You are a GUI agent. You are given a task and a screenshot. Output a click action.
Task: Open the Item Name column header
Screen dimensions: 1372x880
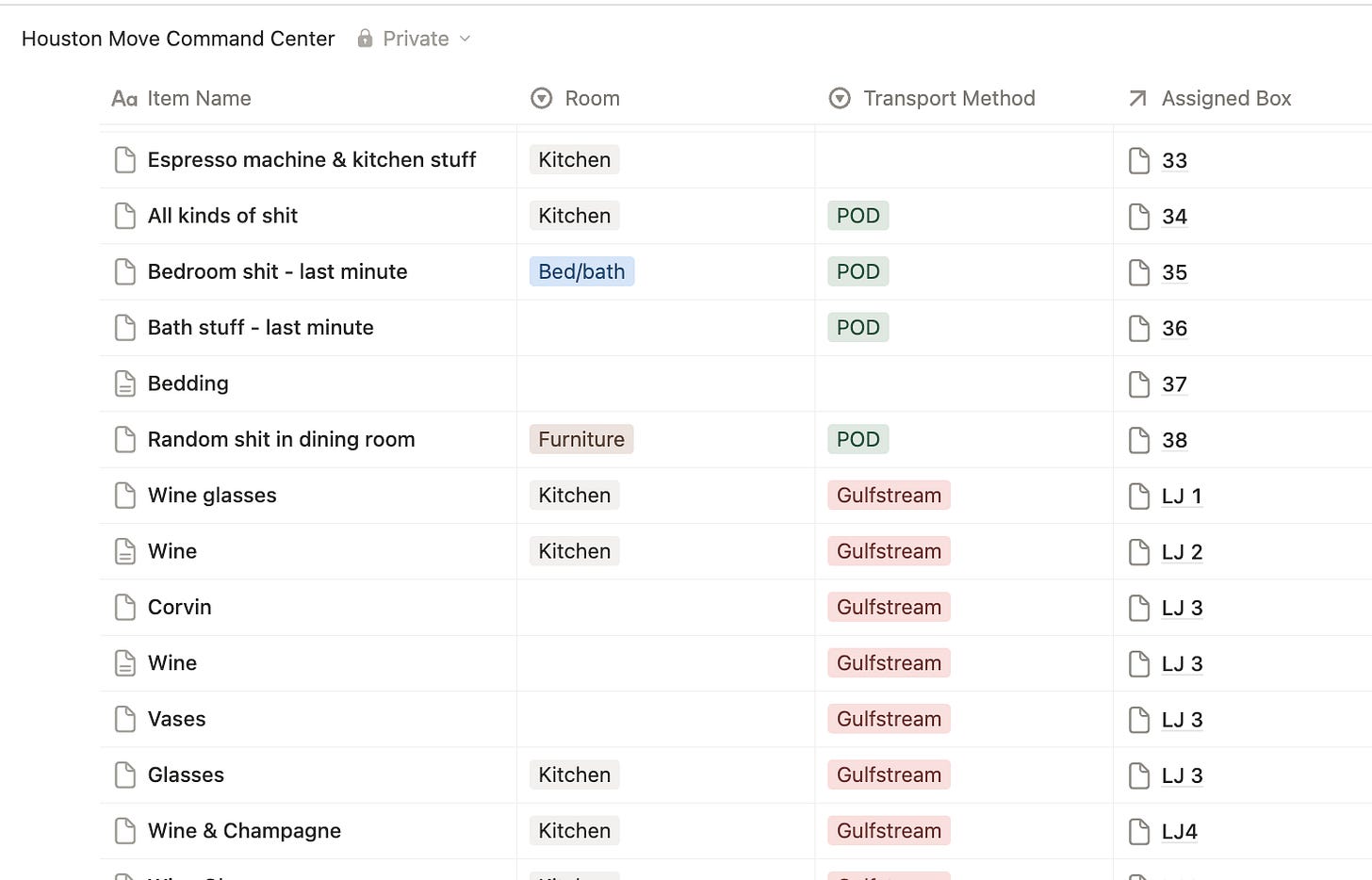pyautogui.click(x=198, y=98)
